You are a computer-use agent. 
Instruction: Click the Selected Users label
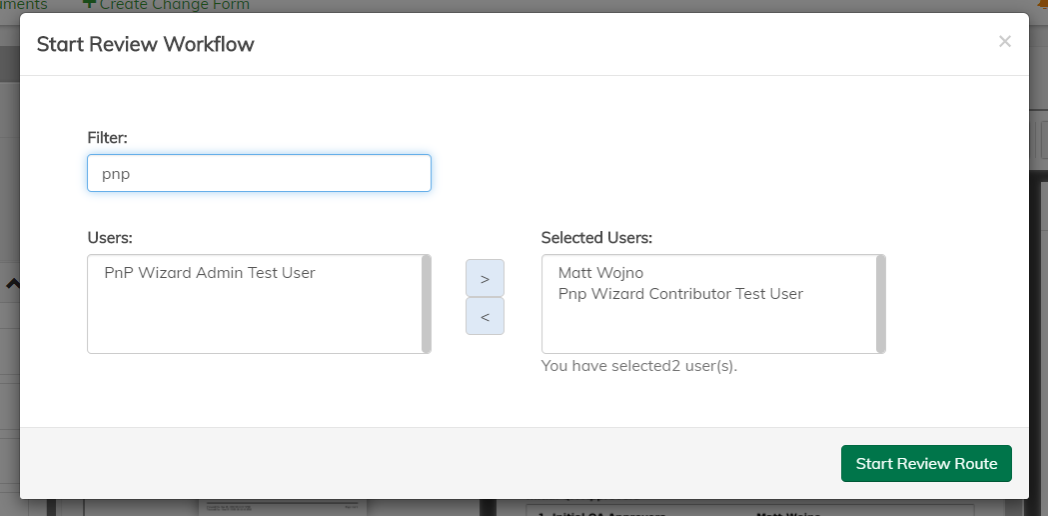click(596, 238)
